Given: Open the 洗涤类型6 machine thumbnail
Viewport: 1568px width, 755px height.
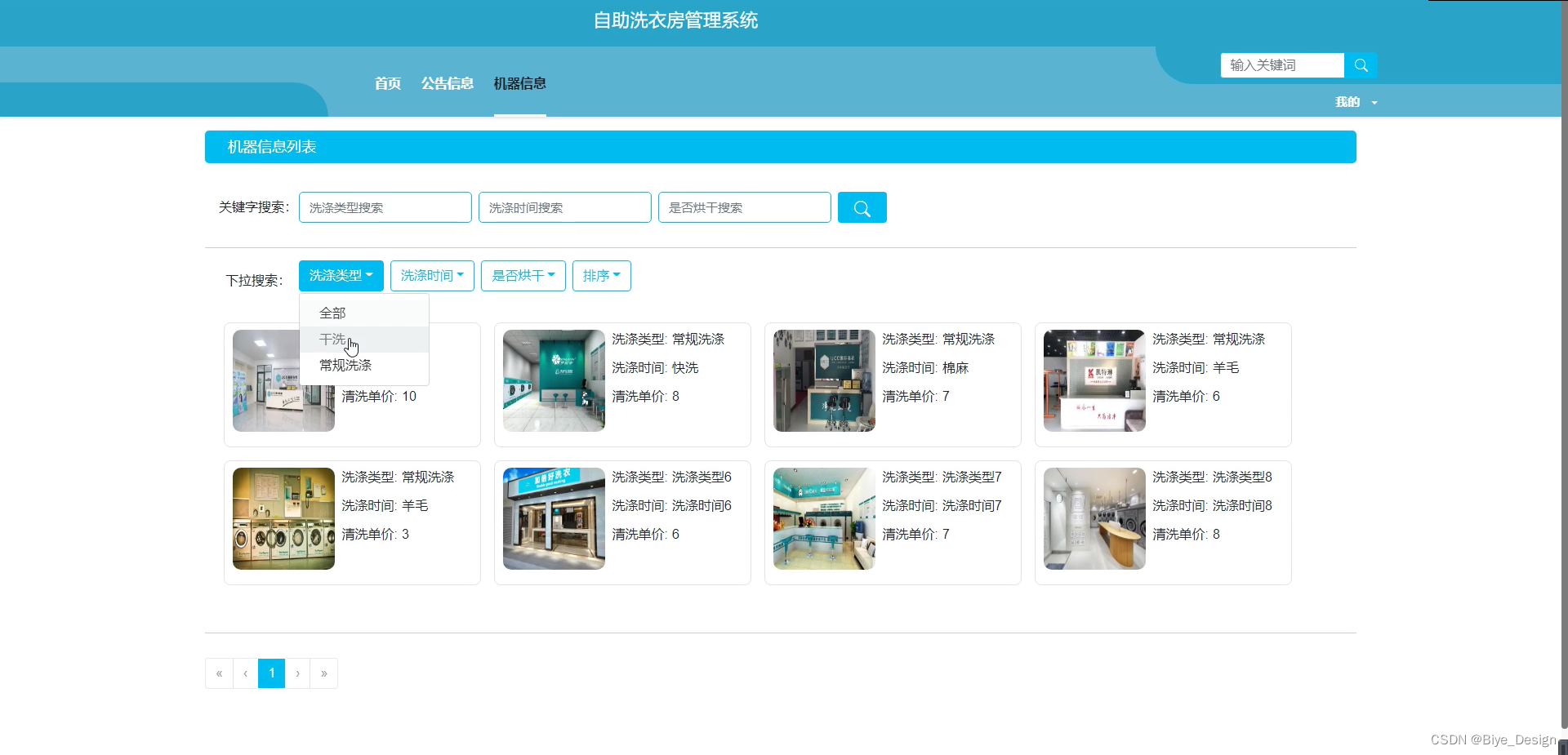Looking at the screenshot, I should point(554,518).
